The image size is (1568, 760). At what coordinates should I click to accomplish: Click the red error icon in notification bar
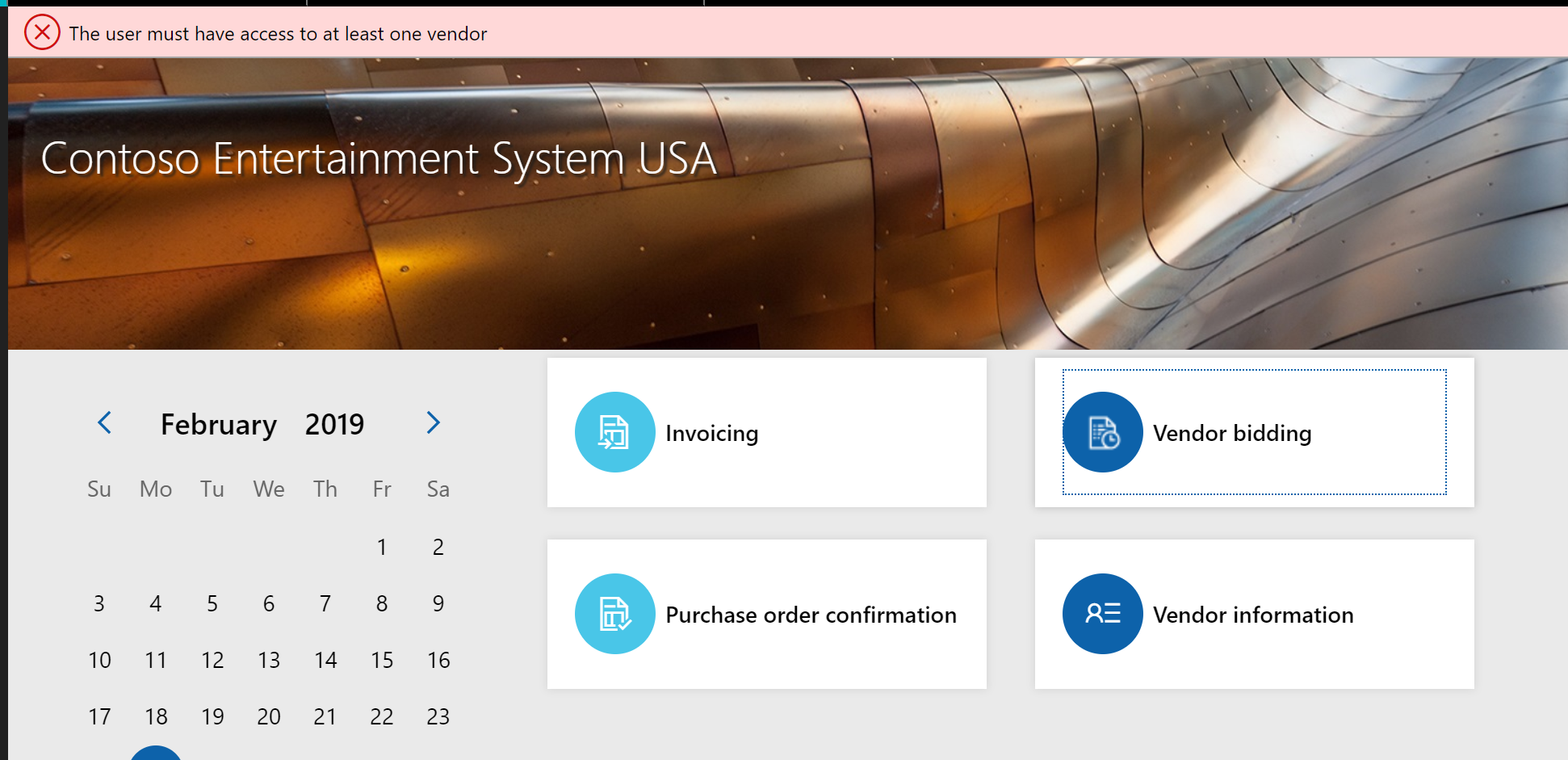42,33
